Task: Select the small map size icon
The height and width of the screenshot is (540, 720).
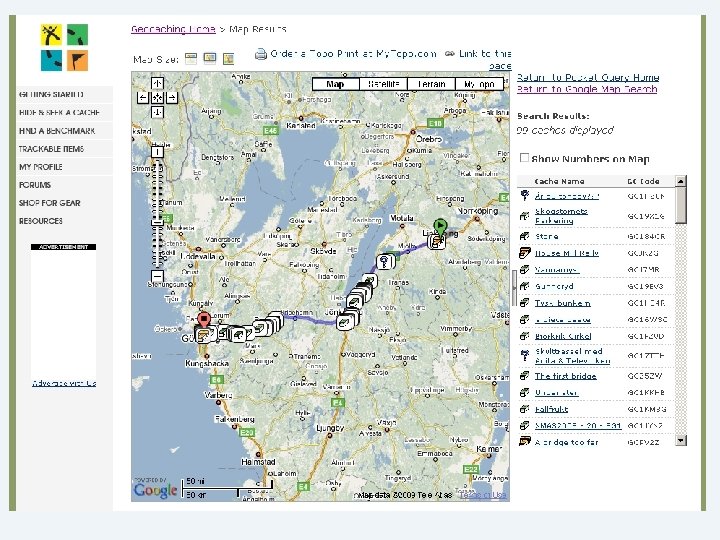Action: pyautogui.click(x=191, y=59)
